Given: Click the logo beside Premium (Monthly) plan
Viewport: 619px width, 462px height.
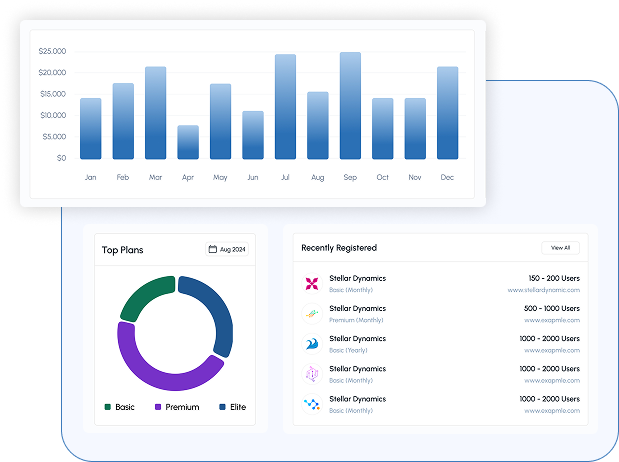Looking at the screenshot, I should click(x=311, y=313).
